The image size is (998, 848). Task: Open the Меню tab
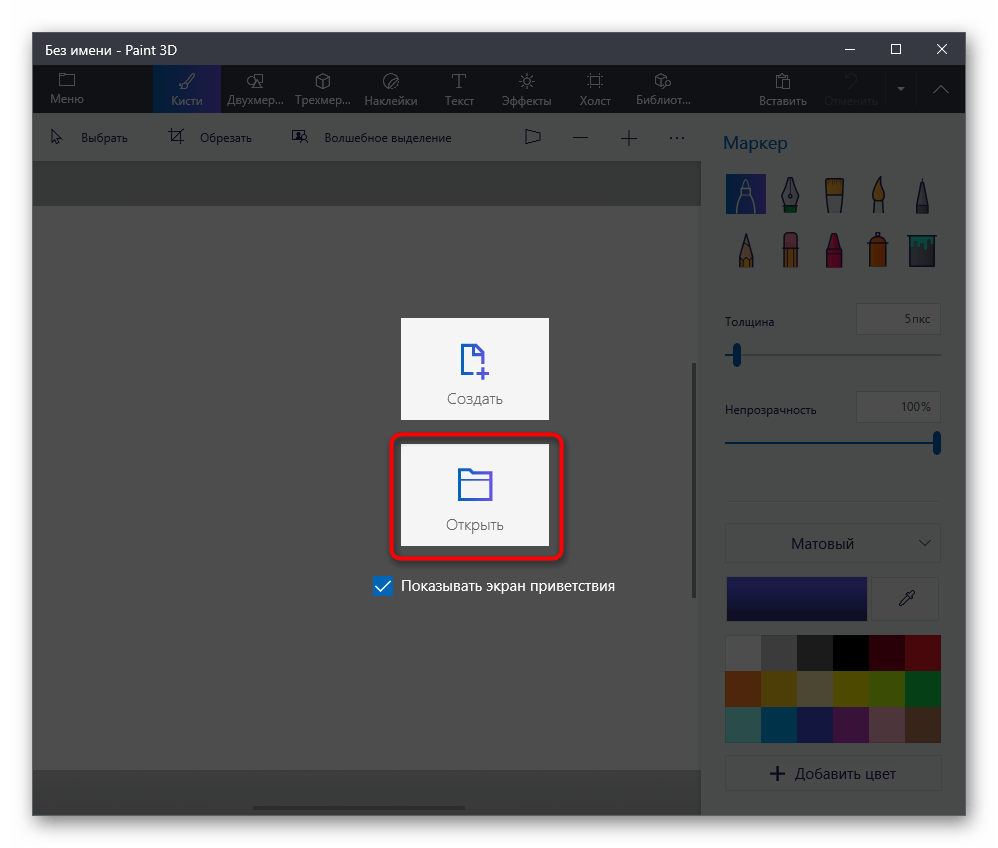pos(67,89)
